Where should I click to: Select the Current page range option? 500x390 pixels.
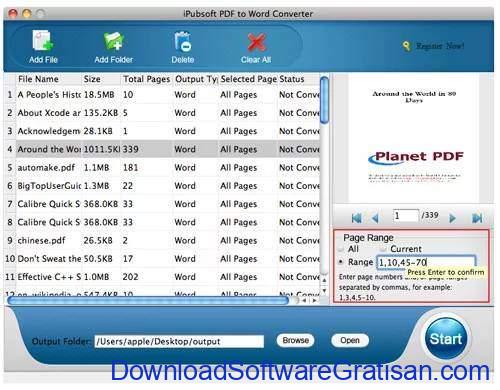[383, 249]
